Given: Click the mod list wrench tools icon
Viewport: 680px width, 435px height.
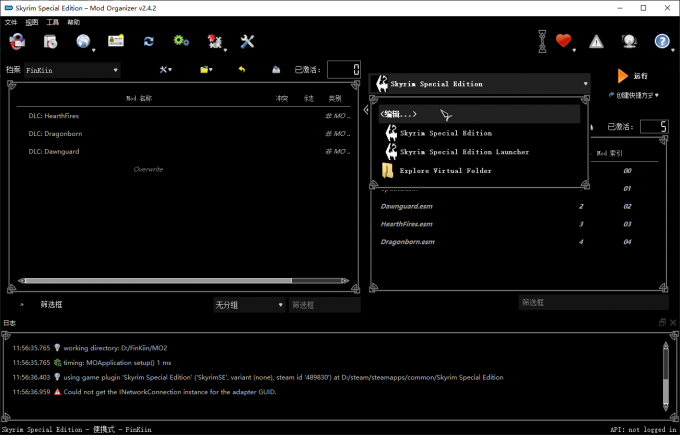Looking at the screenshot, I should (165, 69).
